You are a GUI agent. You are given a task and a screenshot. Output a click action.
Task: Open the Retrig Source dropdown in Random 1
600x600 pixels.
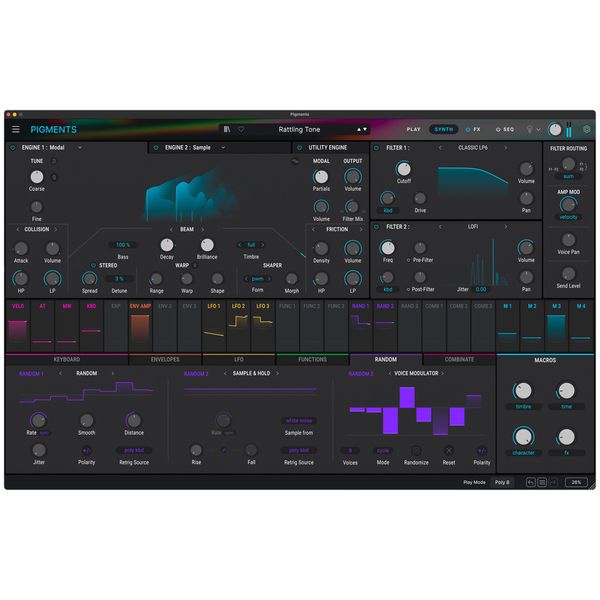(x=133, y=450)
